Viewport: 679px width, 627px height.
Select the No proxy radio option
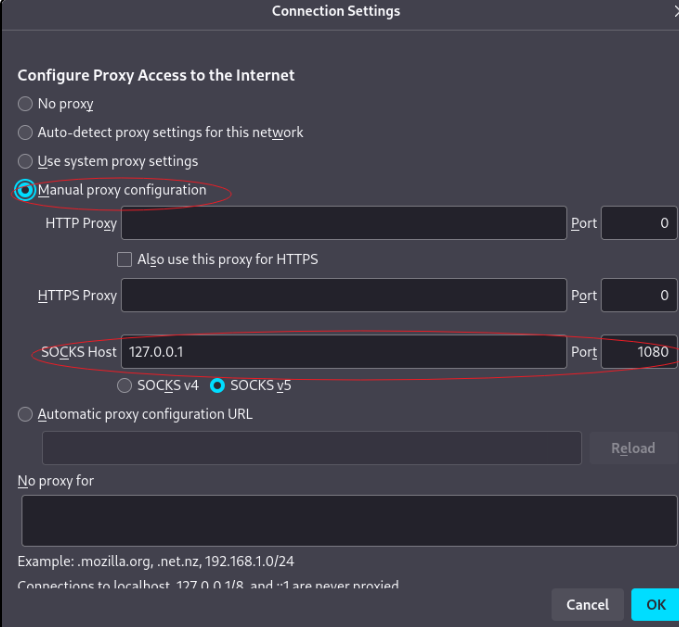click(25, 104)
